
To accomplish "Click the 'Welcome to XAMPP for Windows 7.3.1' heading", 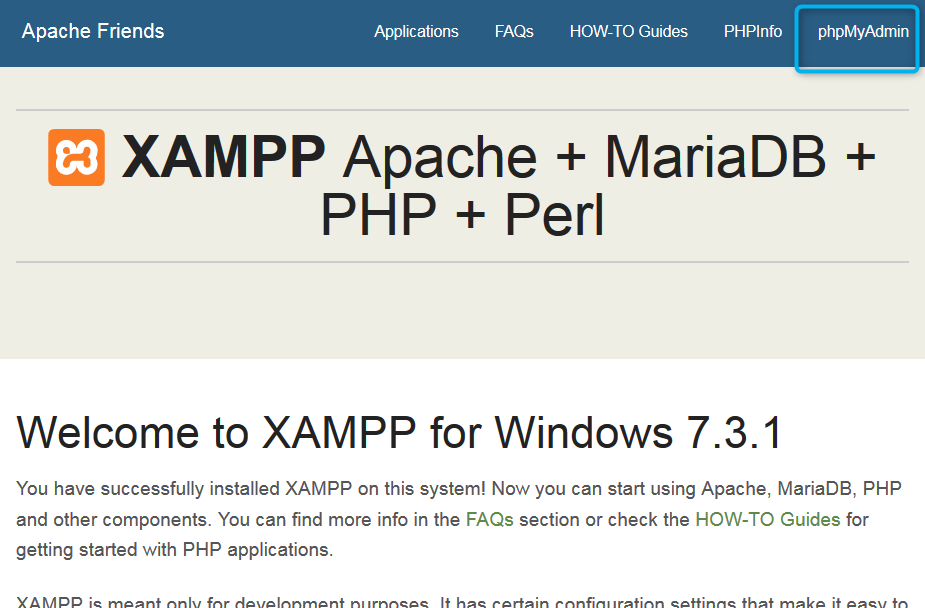I will pyautogui.click(x=399, y=433).
